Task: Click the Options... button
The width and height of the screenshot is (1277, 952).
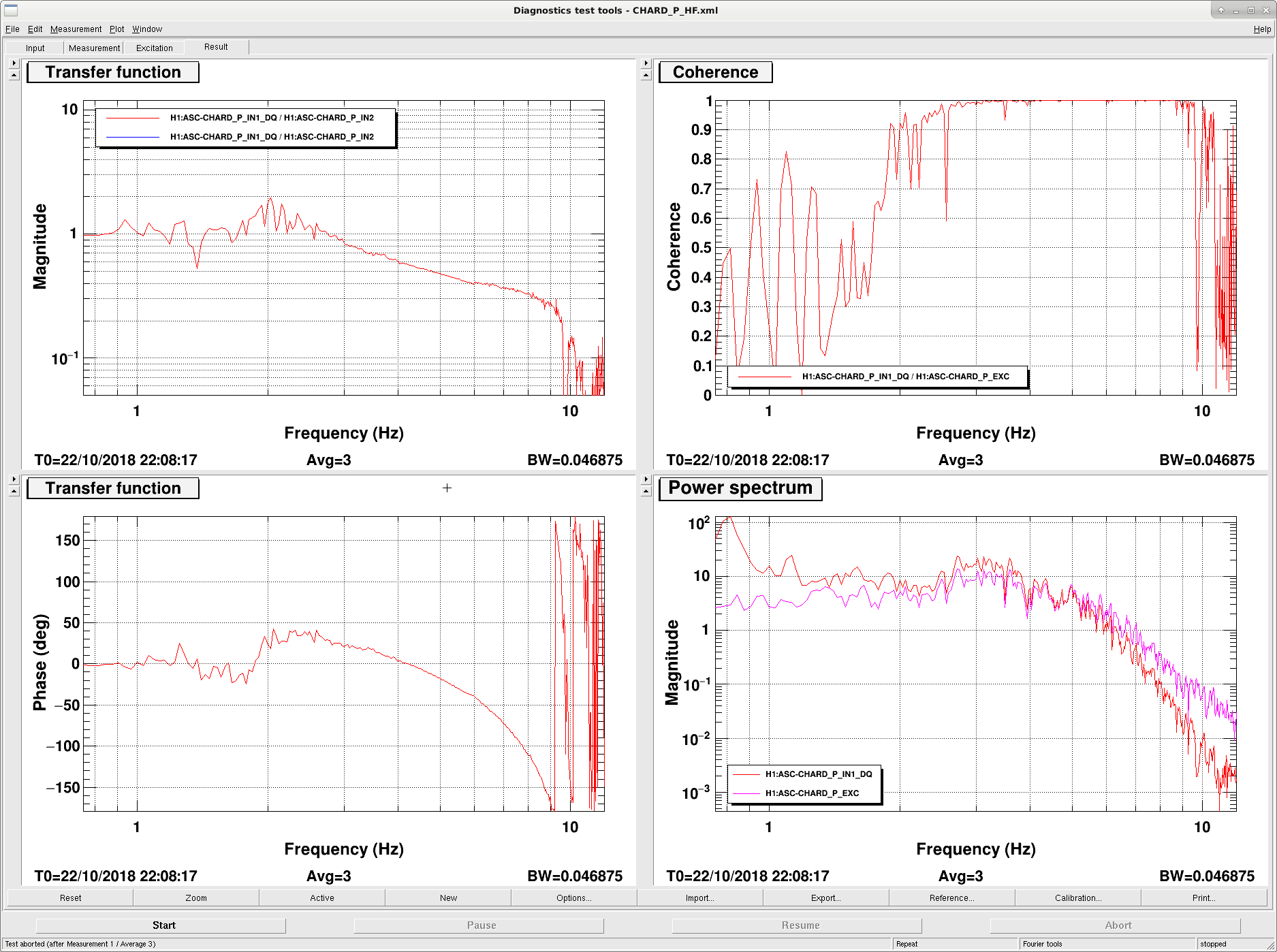Action: [x=573, y=898]
